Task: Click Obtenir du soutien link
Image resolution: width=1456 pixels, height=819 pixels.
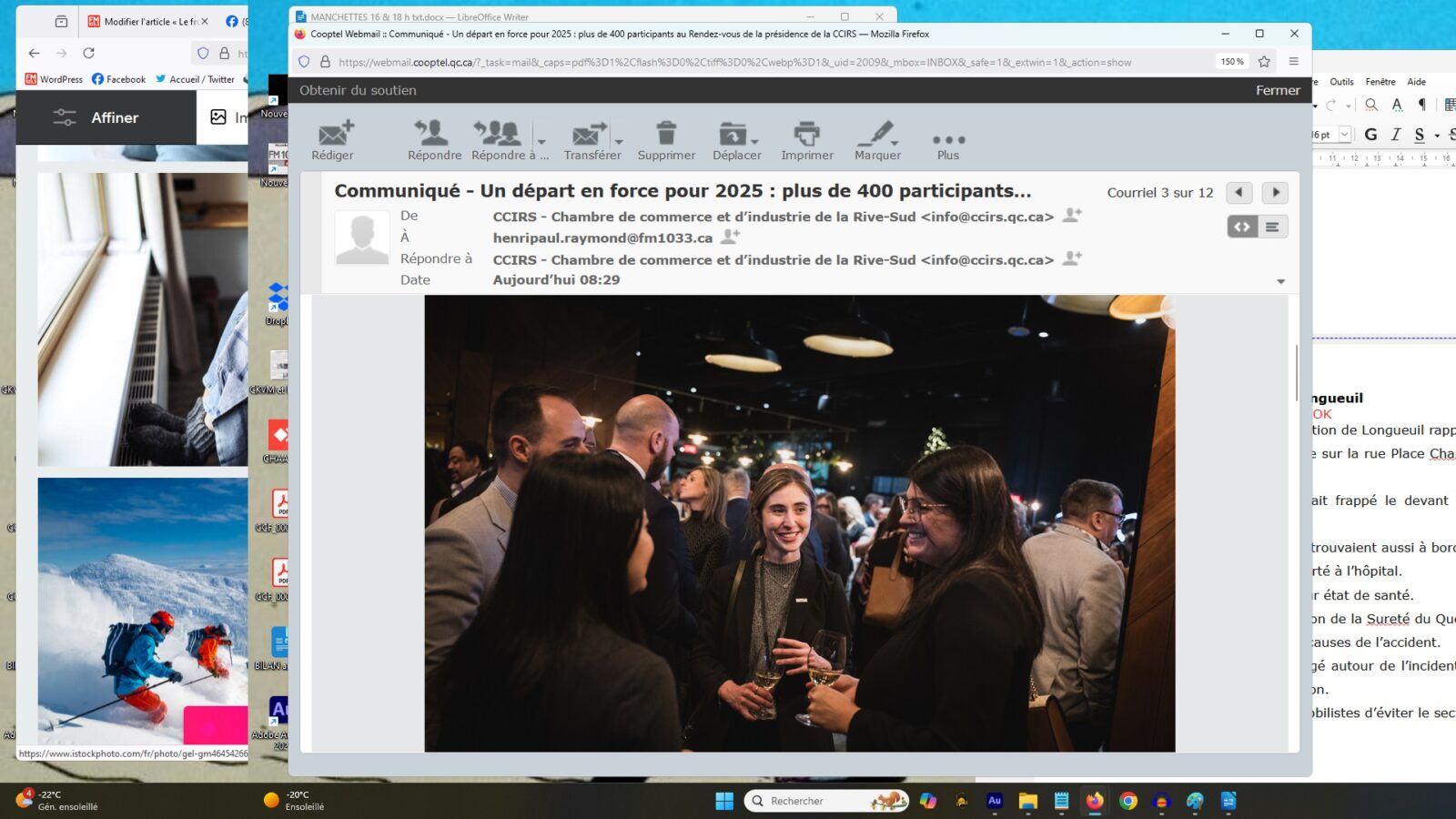Action: coord(358,90)
